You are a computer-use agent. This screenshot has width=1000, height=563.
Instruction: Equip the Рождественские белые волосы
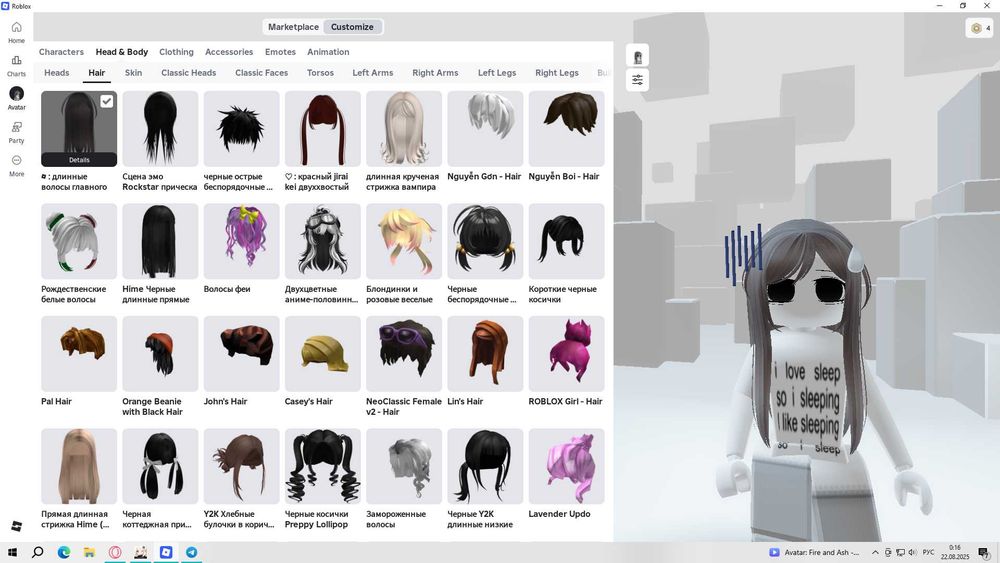[79, 241]
